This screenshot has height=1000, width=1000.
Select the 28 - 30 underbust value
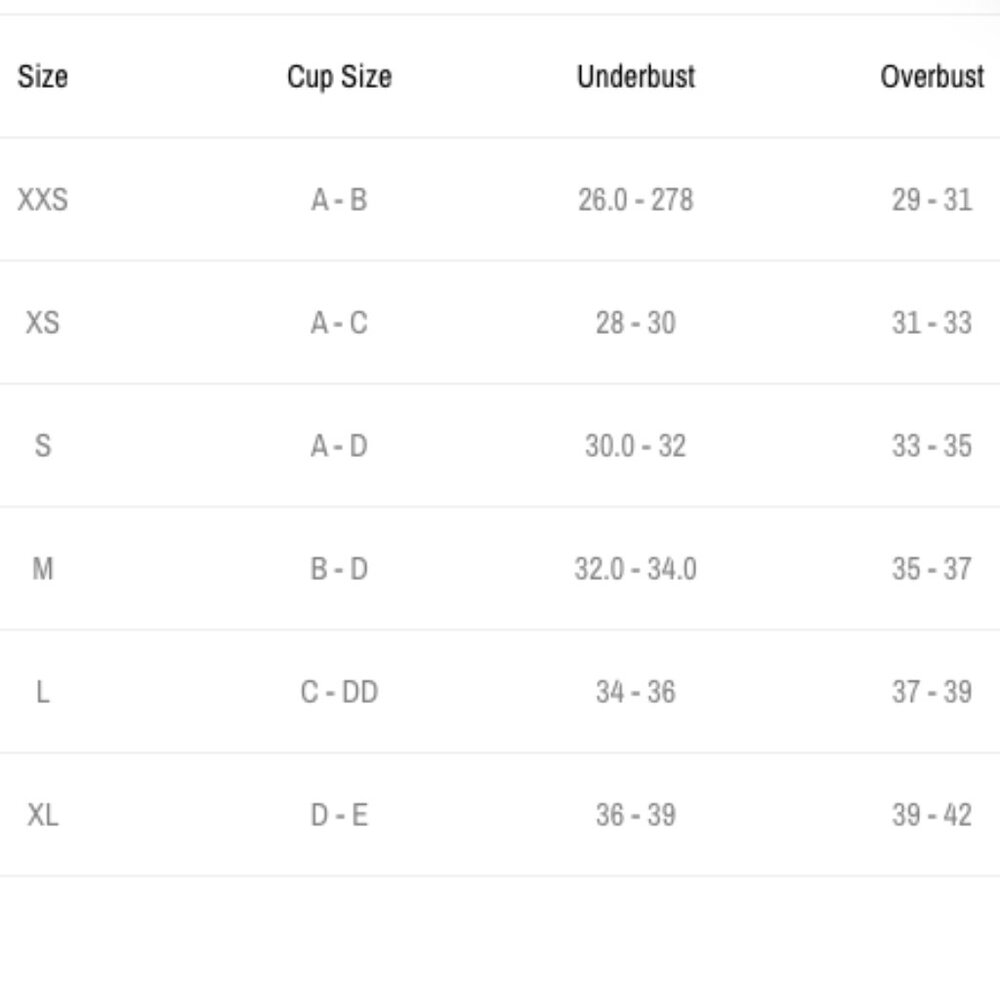click(x=635, y=323)
